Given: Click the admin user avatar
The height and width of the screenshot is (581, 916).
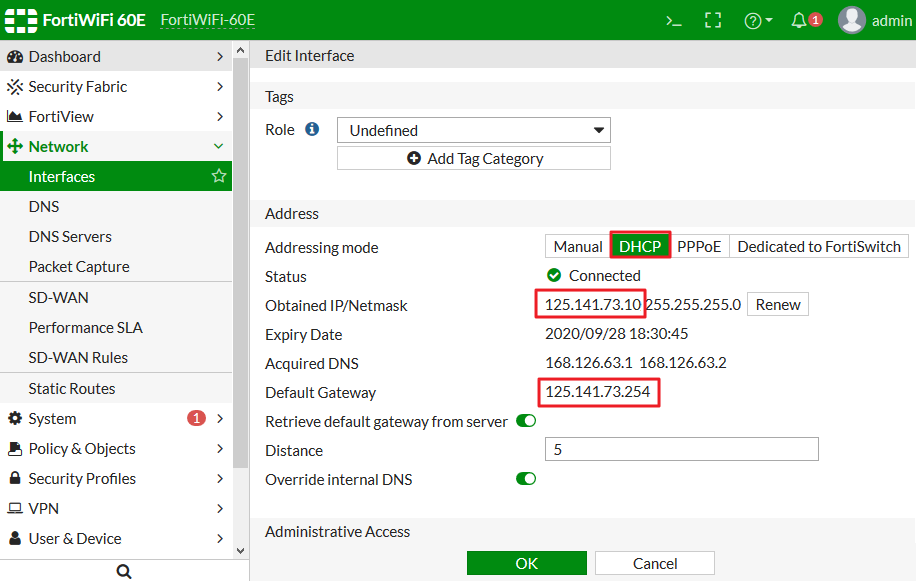Looking at the screenshot, I should coord(851,20).
